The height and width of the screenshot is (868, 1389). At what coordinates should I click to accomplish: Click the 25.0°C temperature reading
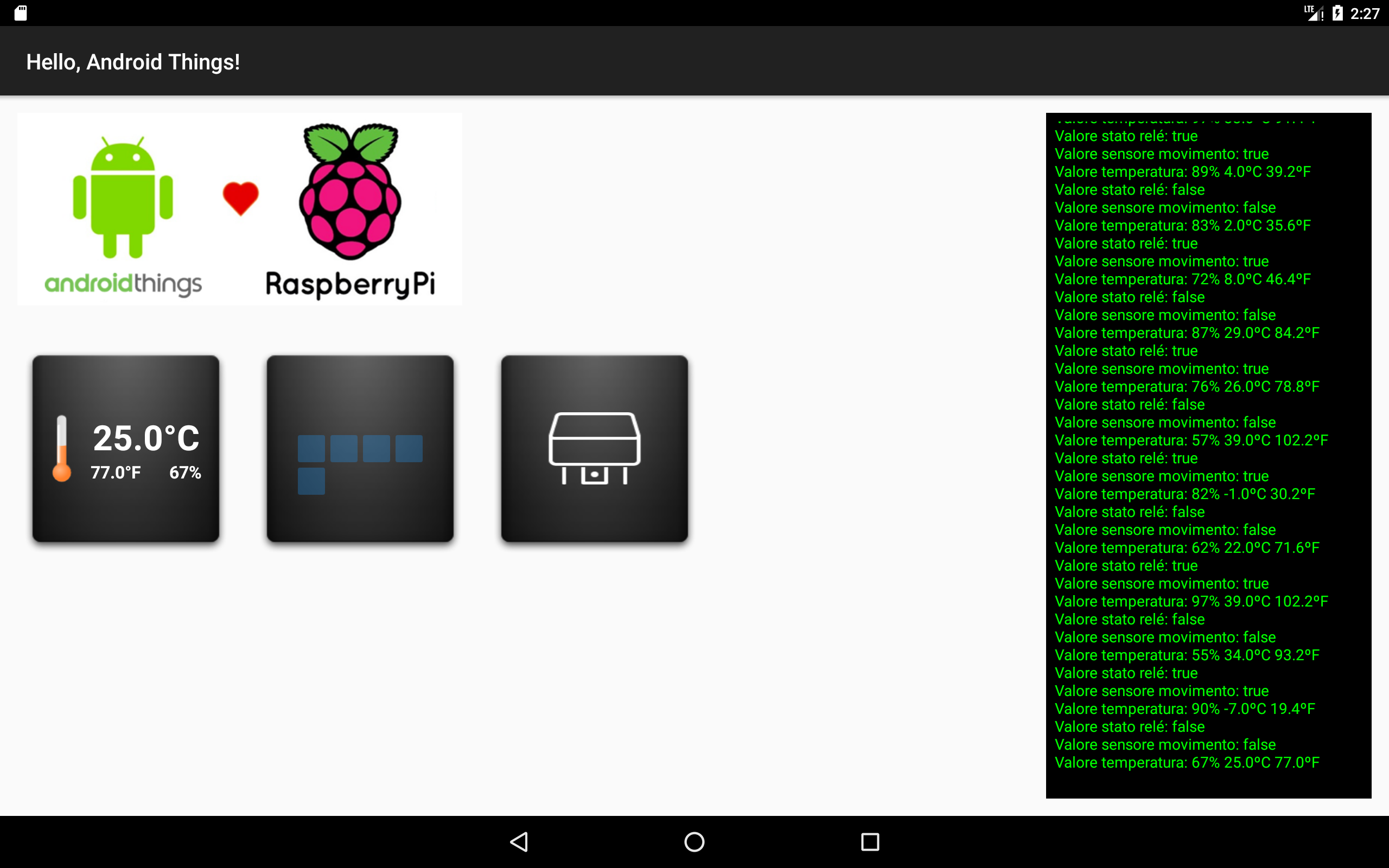point(146,438)
